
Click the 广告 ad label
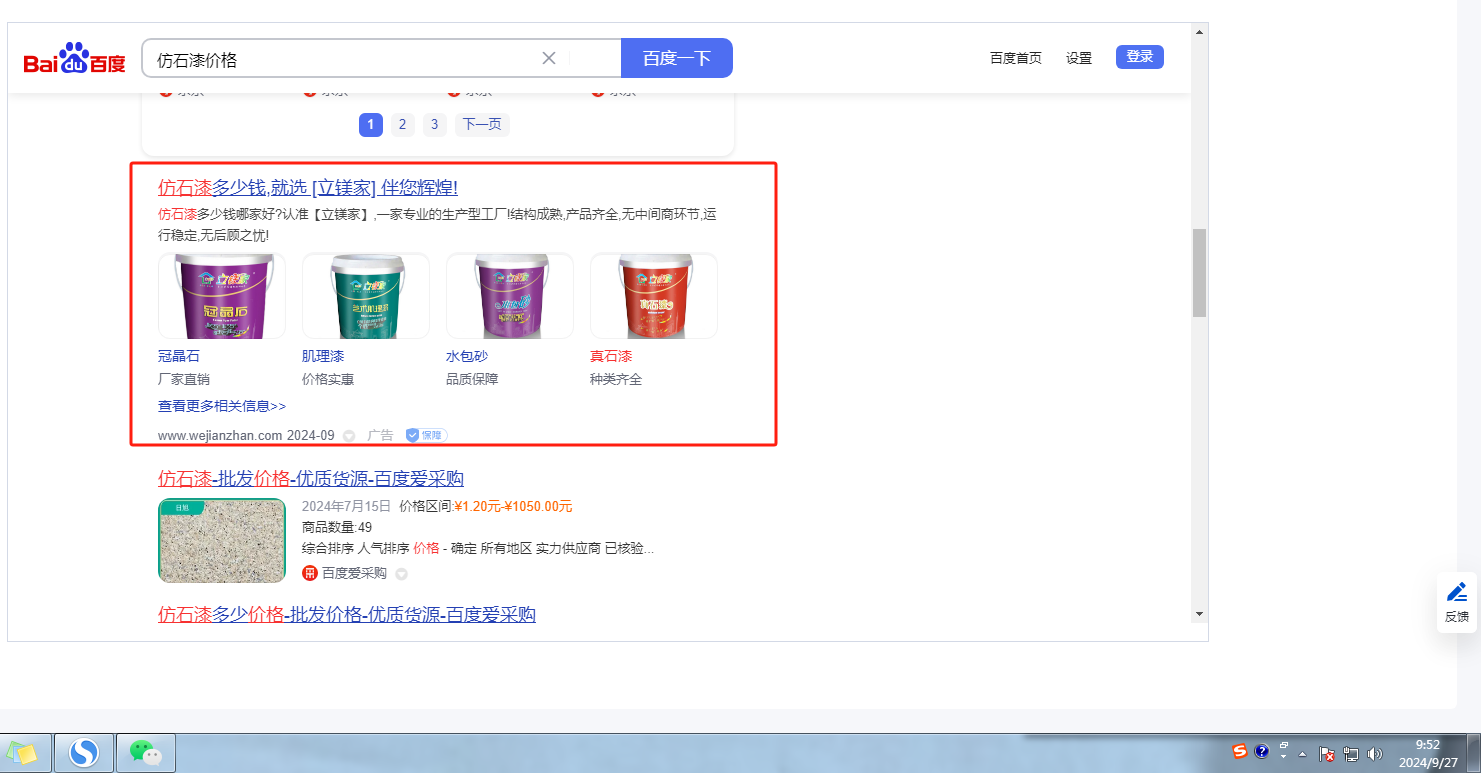381,436
